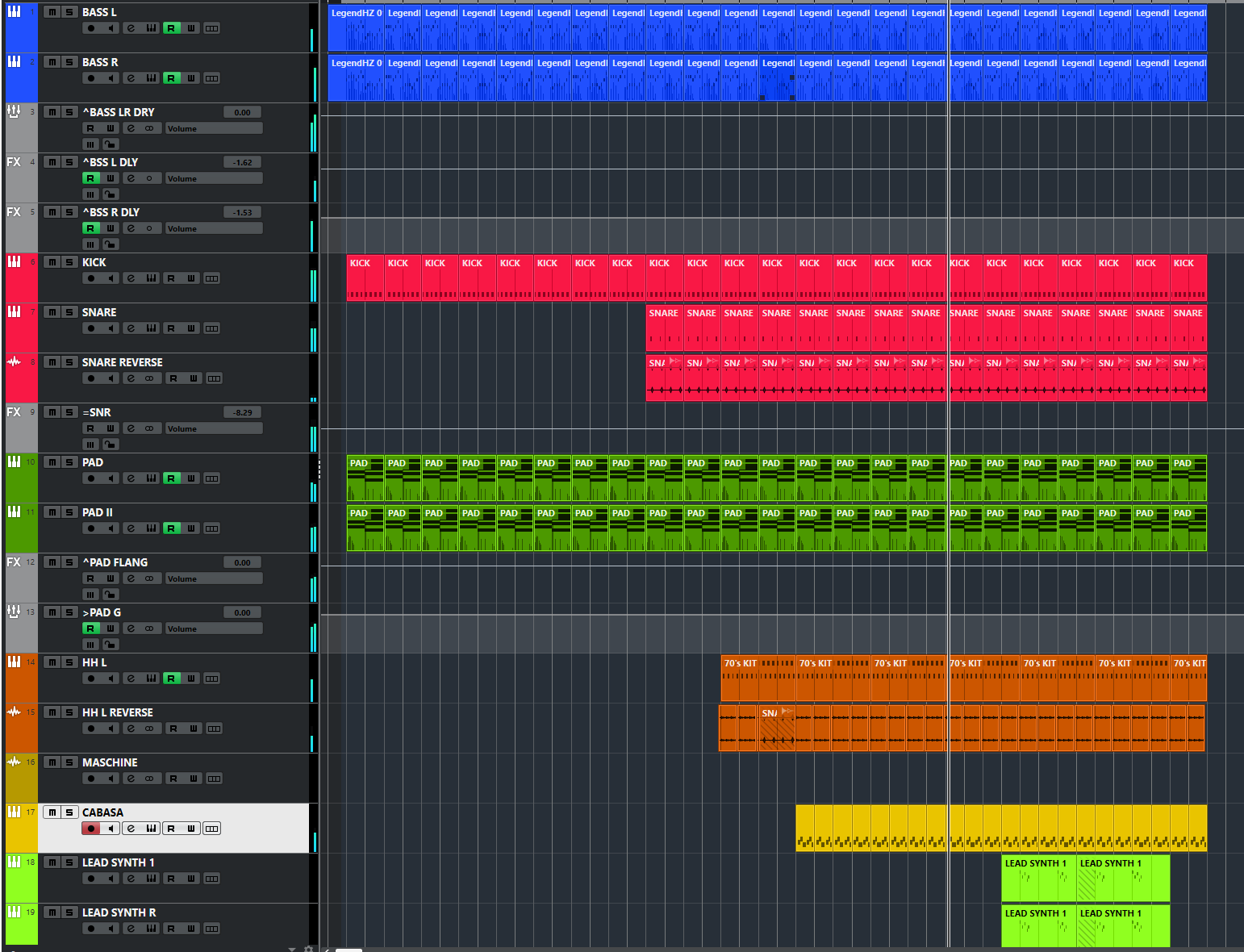Select first LegendHZ 0 part on BASS L
Image resolution: width=1244 pixels, height=952 pixels.
pyautogui.click(x=357, y=29)
